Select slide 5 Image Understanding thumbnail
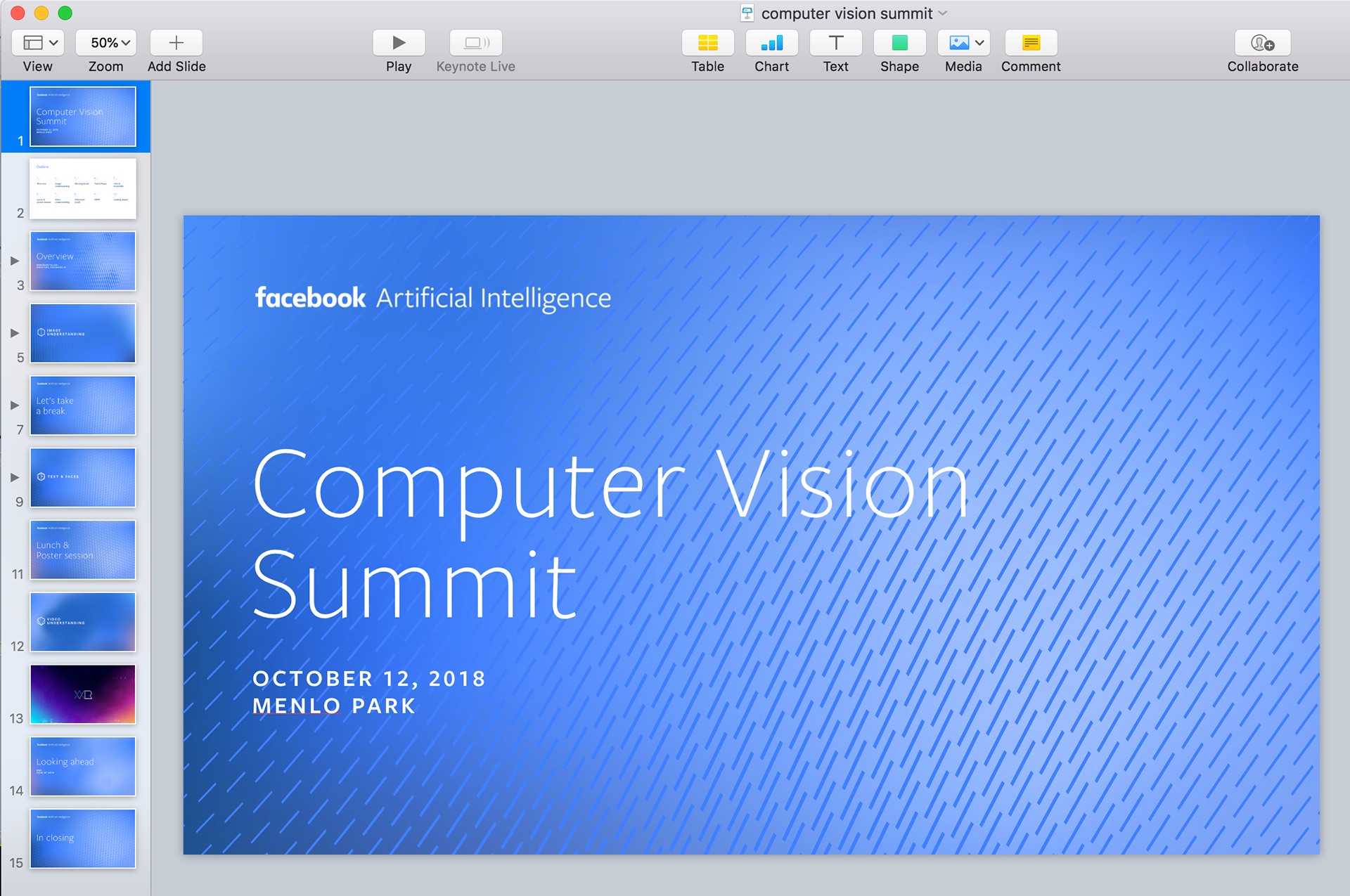 [83, 333]
